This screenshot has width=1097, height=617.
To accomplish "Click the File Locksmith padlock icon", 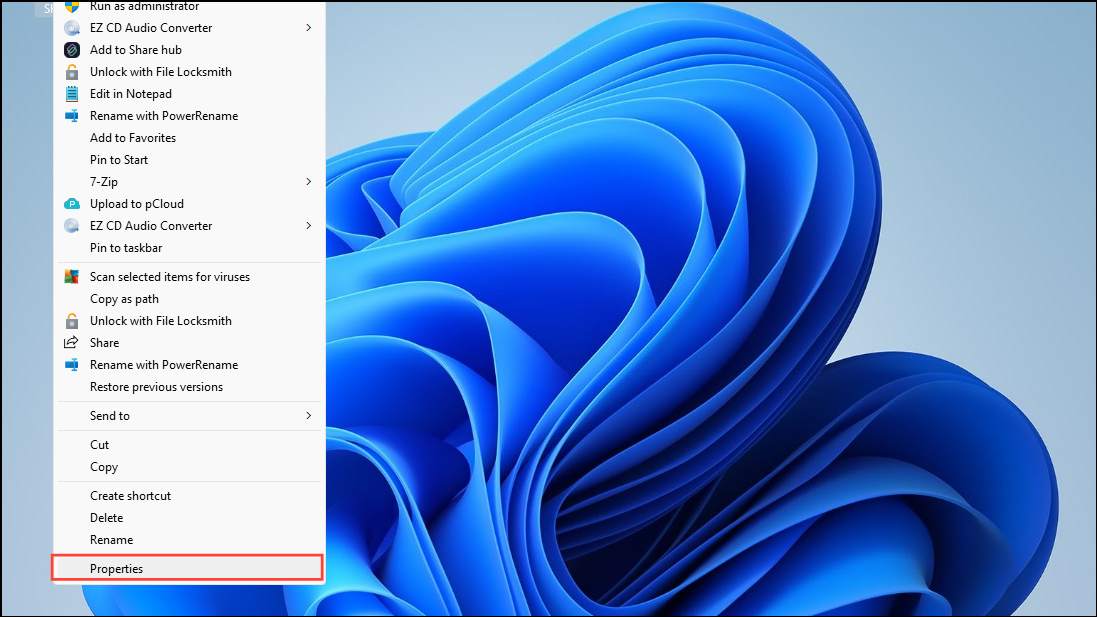I will click(x=71, y=71).
